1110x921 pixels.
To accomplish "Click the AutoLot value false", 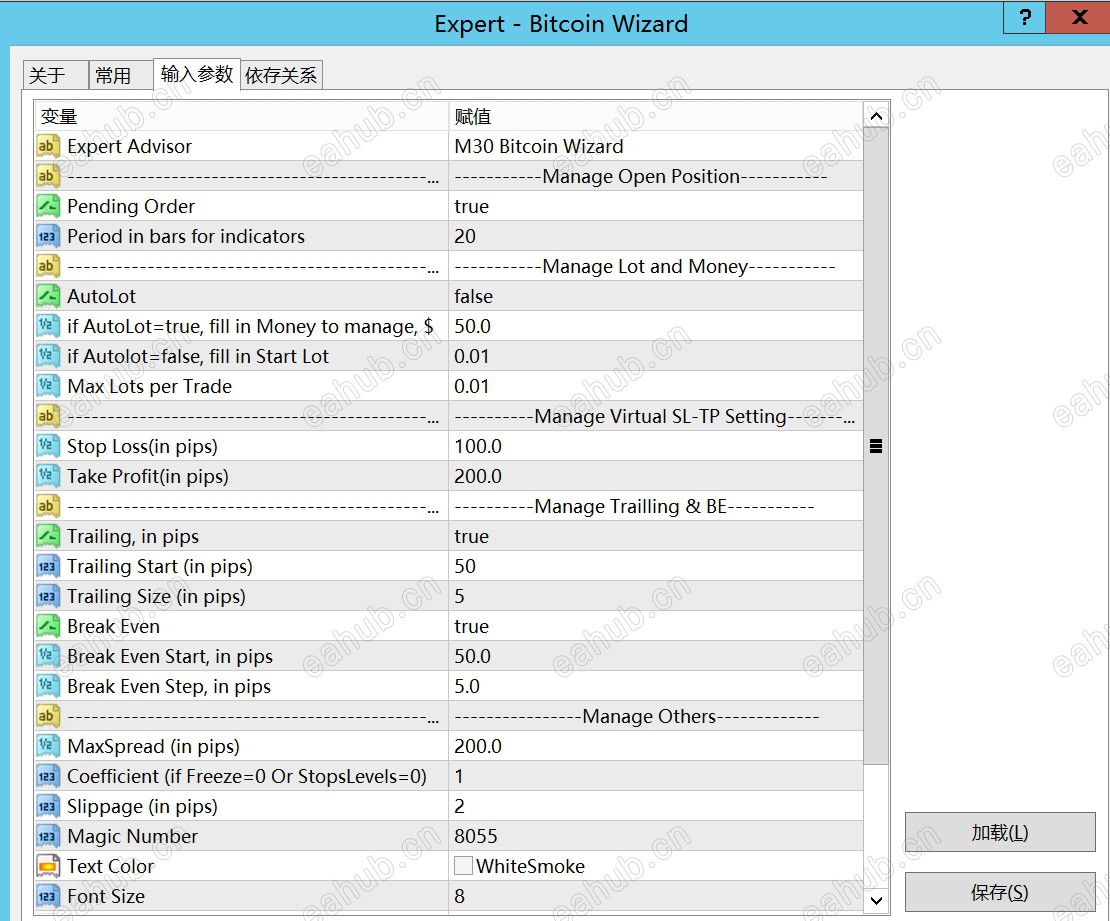I will coord(474,296).
